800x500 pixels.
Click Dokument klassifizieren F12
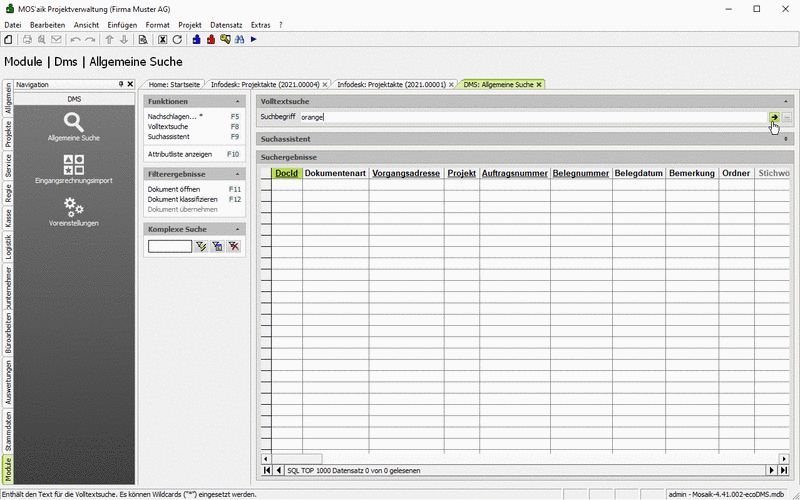click(x=193, y=199)
